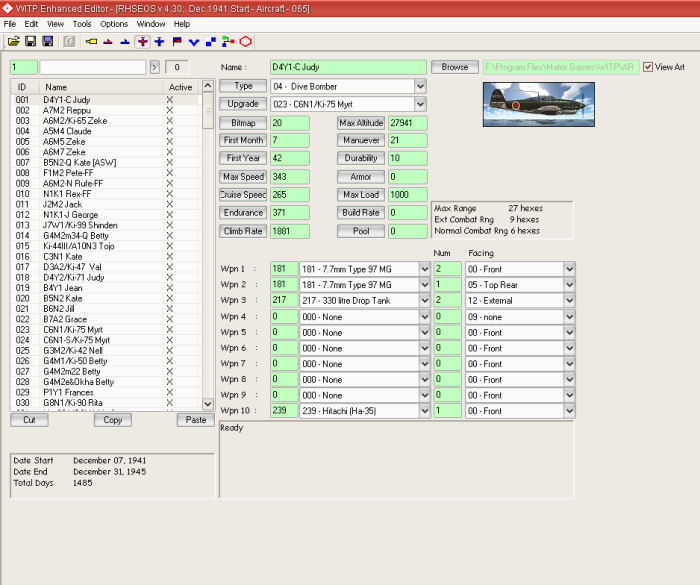Screen dimensions: 700x585
Task: Click the blue floppy disk save-as icon
Action: [47, 41]
